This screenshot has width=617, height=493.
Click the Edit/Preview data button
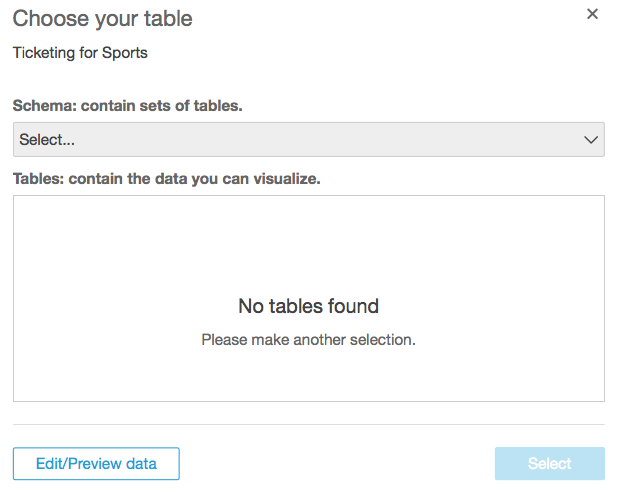(x=96, y=464)
